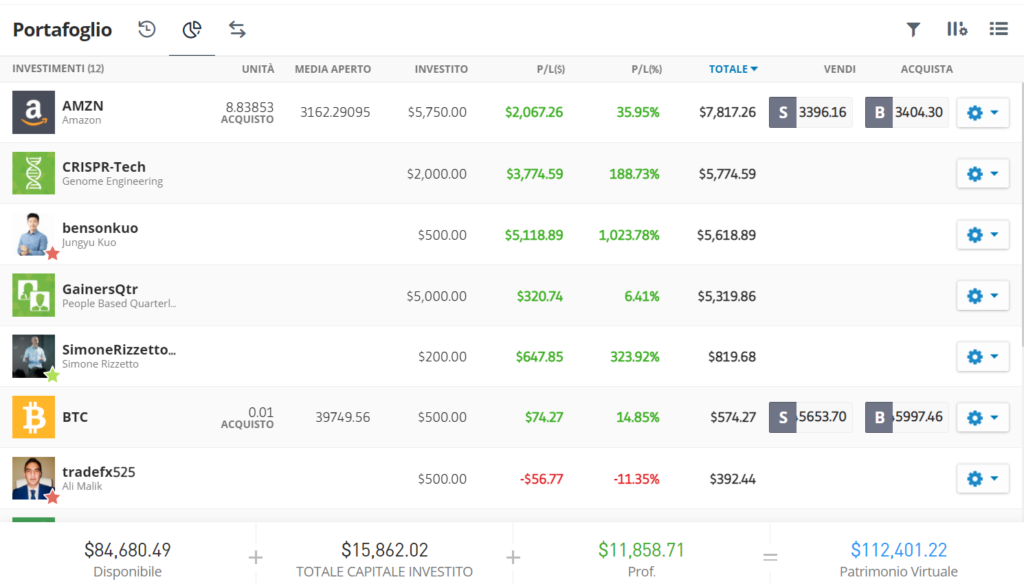Click the BTC sell price button

810,417
